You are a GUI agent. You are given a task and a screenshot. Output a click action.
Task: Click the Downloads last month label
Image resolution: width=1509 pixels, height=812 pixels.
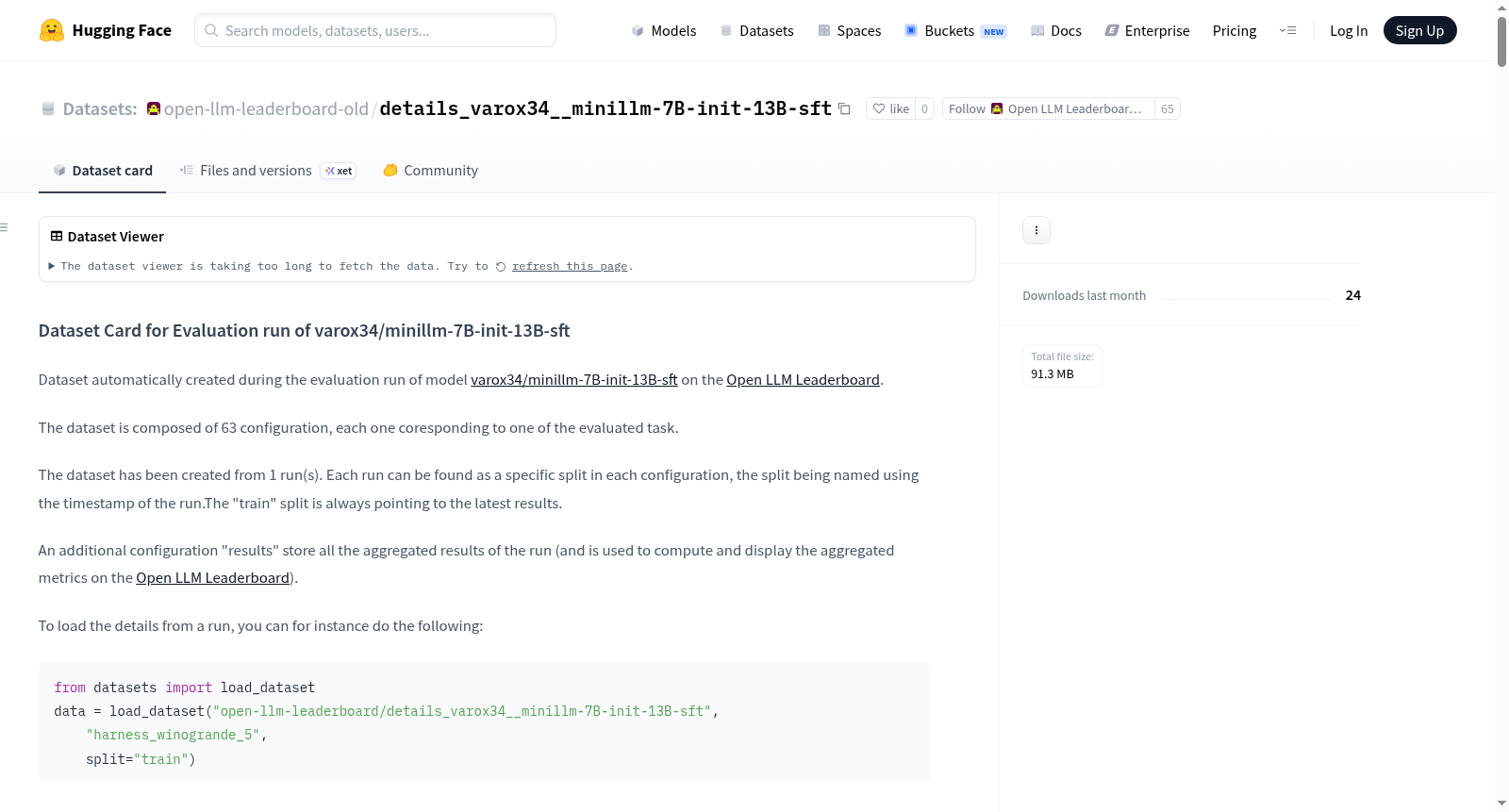pyautogui.click(x=1084, y=296)
